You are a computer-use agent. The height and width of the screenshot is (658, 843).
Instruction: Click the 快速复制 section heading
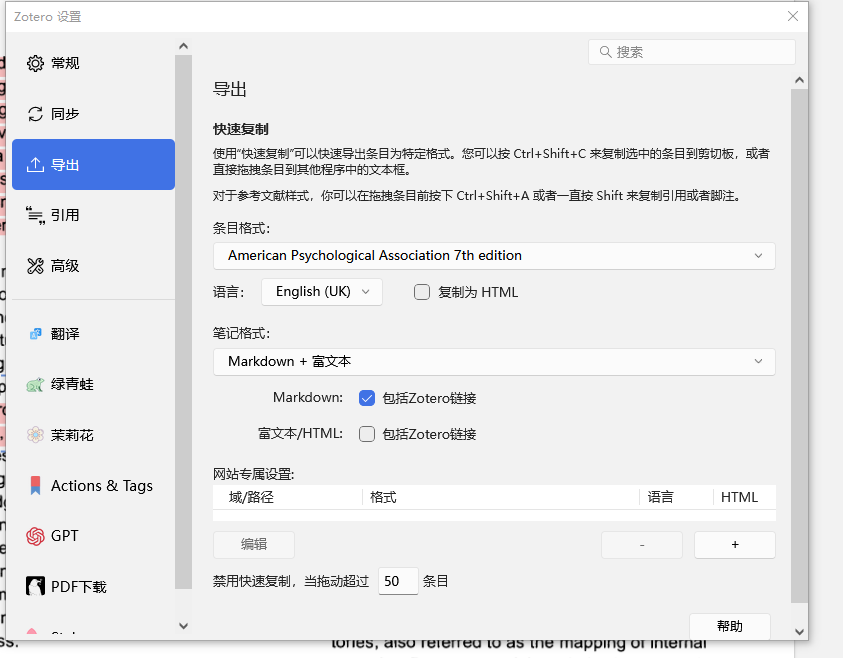point(241,129)
